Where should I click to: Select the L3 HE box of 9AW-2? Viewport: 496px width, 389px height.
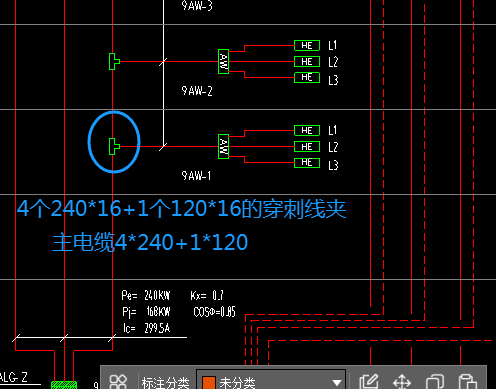[x=307, y=77]
